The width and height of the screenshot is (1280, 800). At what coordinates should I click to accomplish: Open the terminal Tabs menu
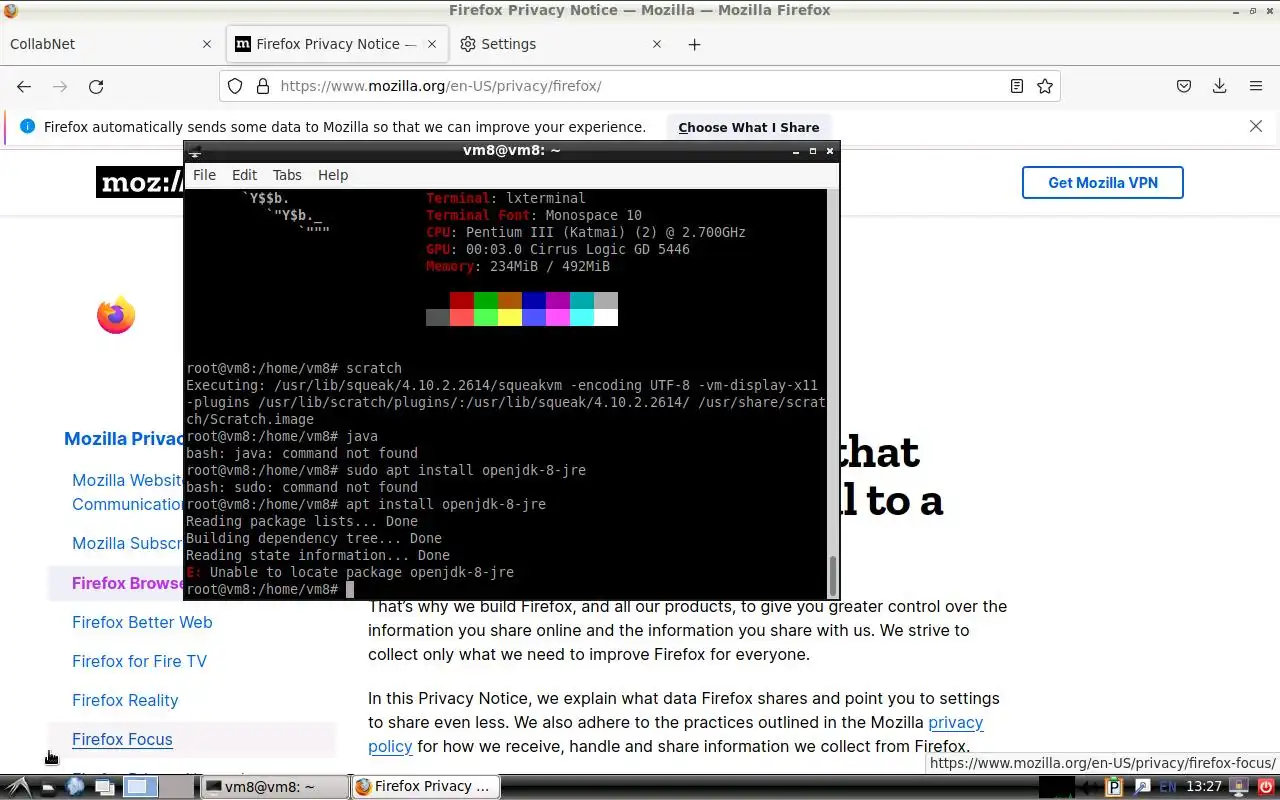tap(287, 175)
